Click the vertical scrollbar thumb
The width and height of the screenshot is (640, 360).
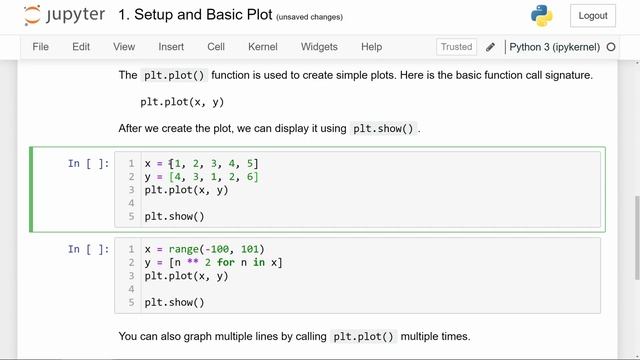637,238
